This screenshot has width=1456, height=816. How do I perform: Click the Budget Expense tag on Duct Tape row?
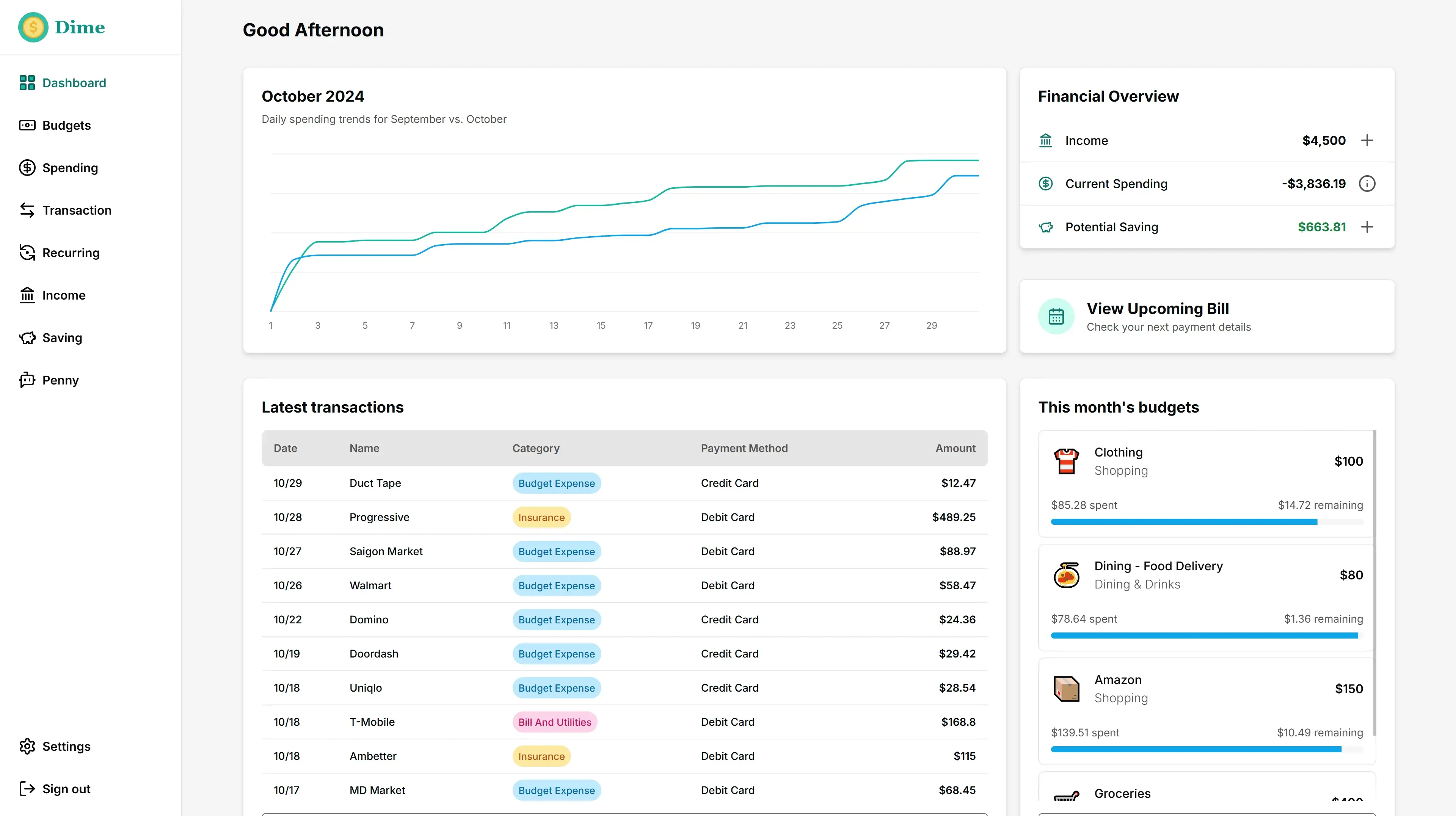[556, 483]
